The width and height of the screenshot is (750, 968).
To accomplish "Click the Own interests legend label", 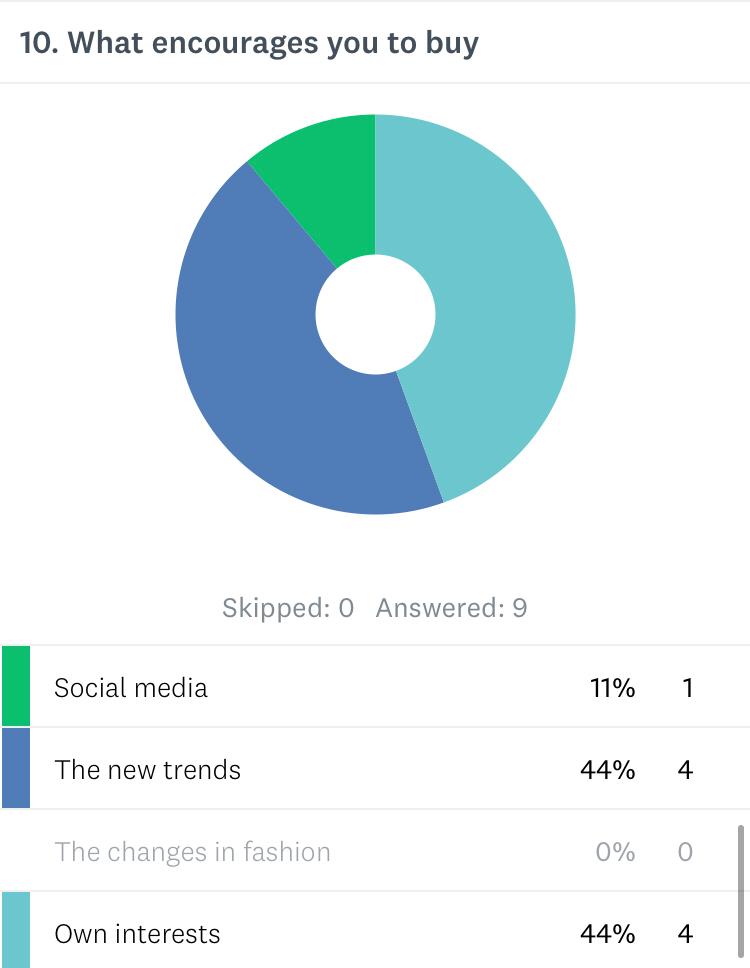I will pos(137,934).
